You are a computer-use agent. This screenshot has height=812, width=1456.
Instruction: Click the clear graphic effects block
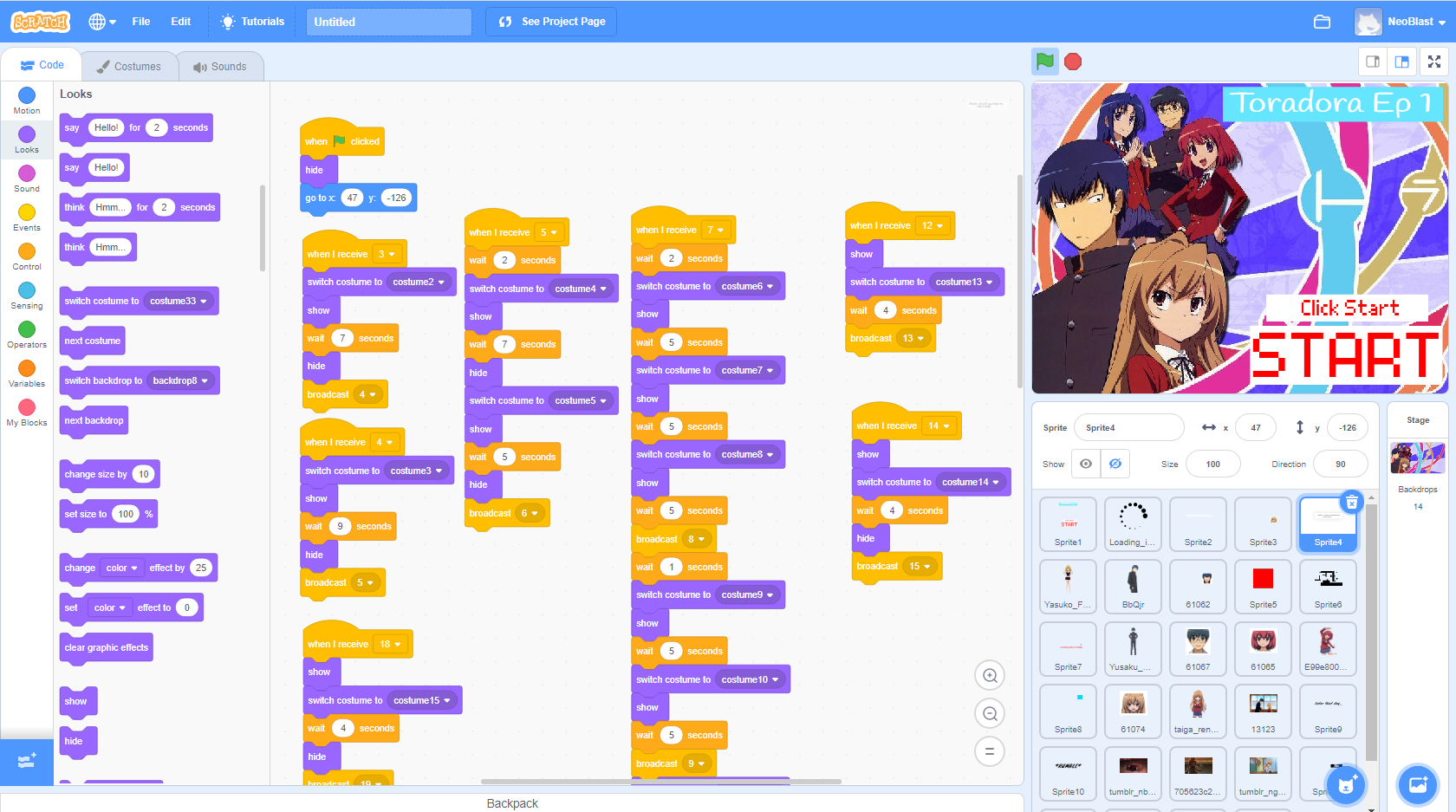[x=107, y=648]
